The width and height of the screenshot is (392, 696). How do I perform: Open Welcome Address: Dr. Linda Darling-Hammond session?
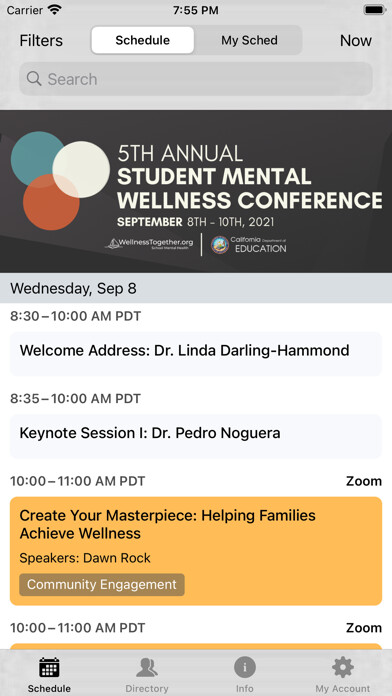pos(196,353)
